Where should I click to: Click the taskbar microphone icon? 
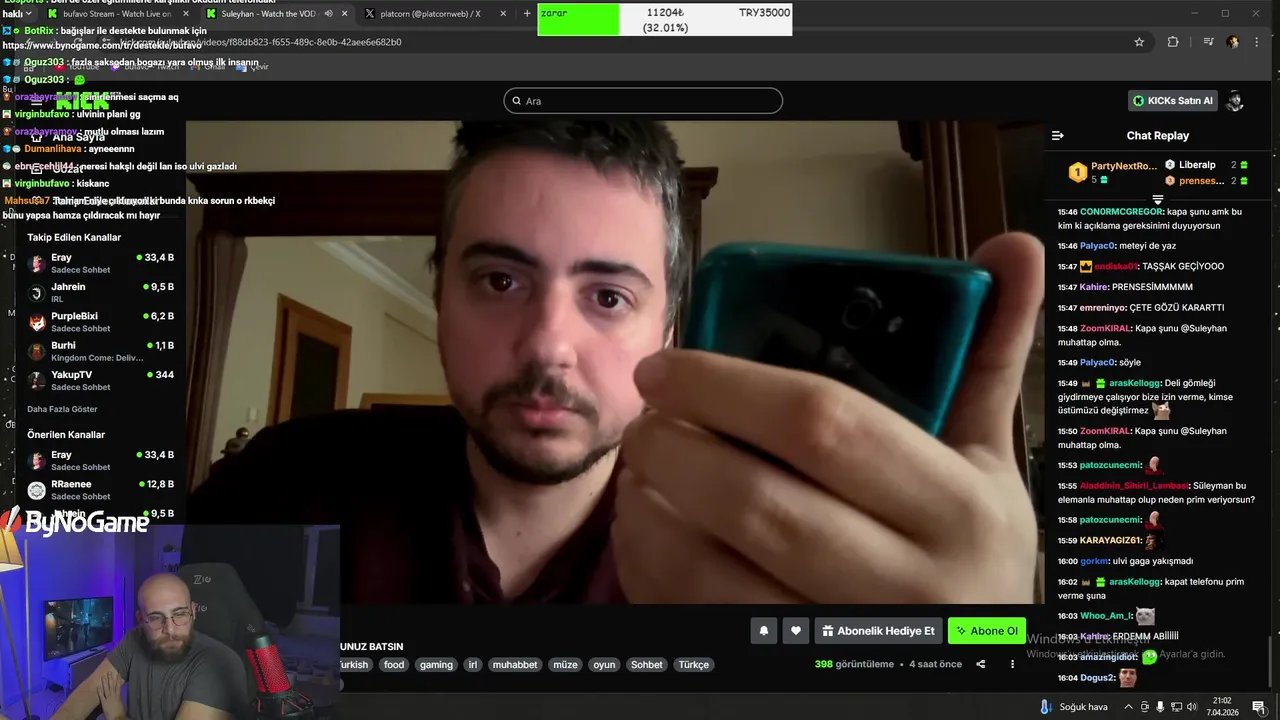click(1160, 707)
